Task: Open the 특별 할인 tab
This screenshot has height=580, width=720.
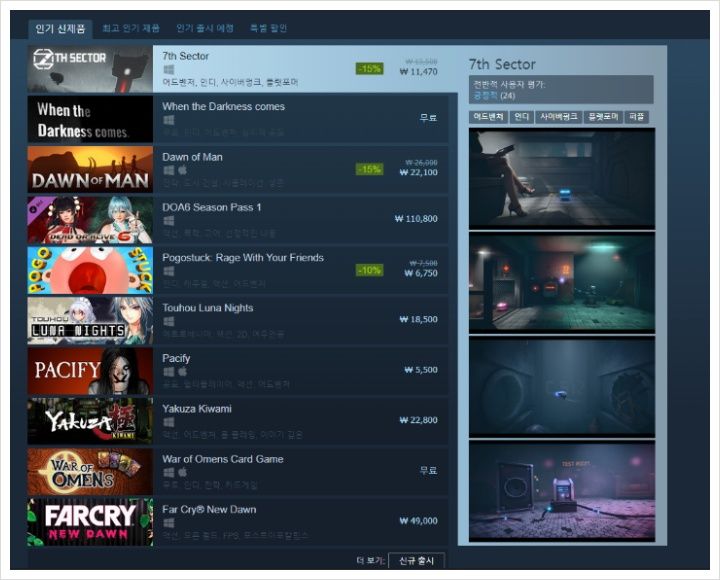Action: 269,28
